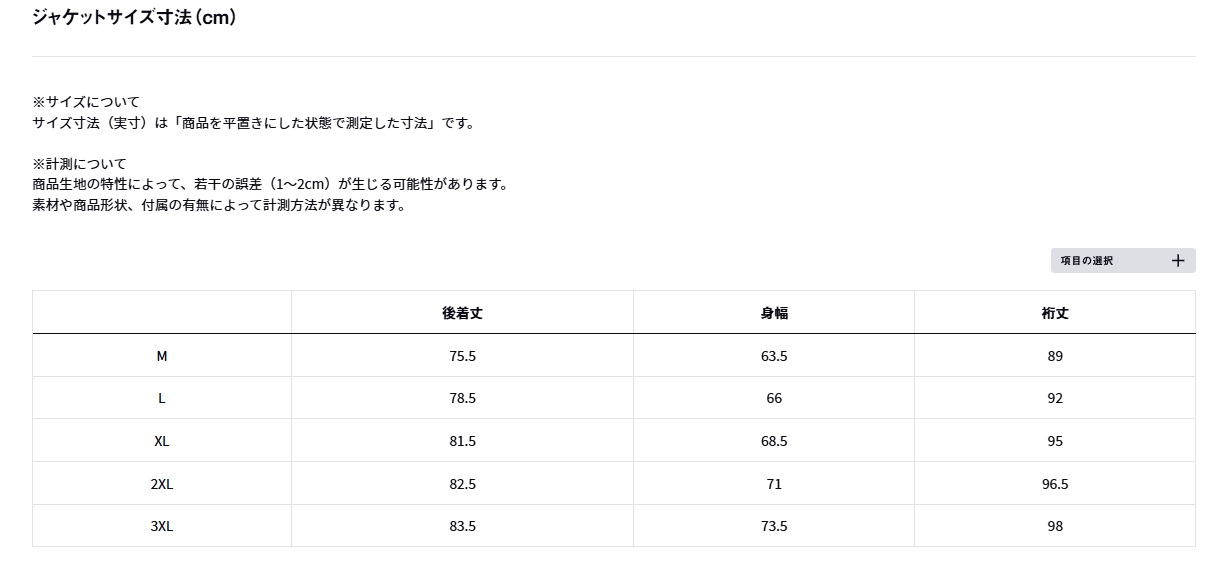The height and width of the screenshot is (564, 1226).
Task: Click the ジャケットサイズ寸法（cm） heading
Action: [134, 17]
